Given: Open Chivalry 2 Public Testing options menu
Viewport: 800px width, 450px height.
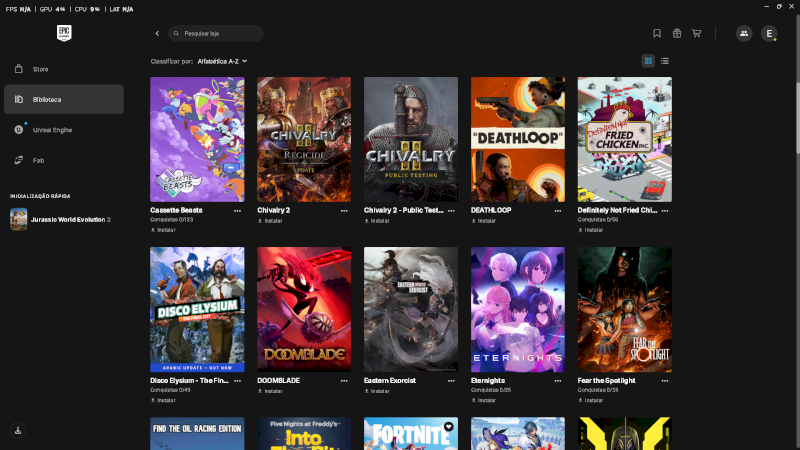Looking at the screenshot, I should pyautogui.click(x=451, y=211).
